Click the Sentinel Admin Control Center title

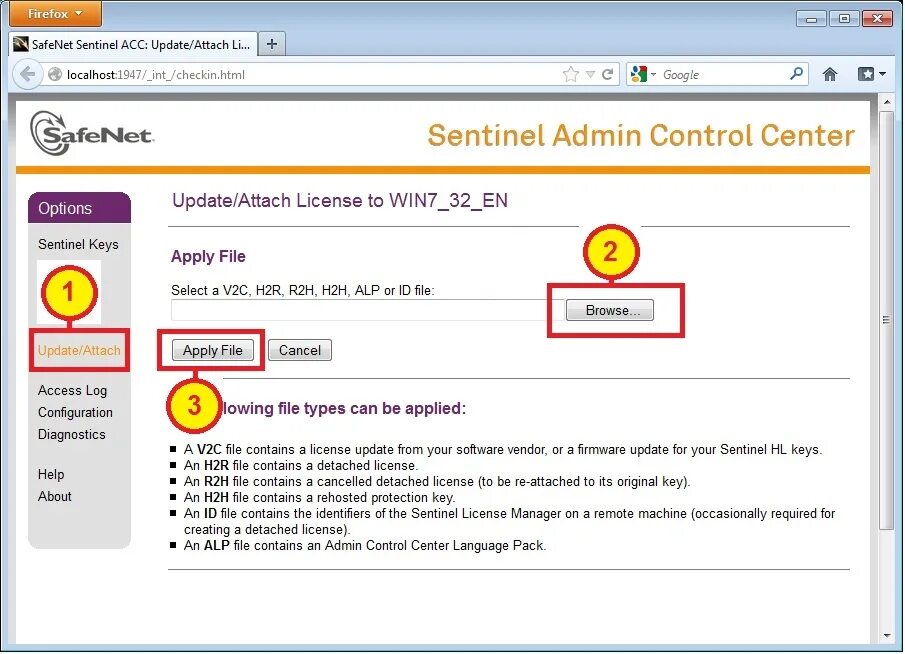click(641, 136)
